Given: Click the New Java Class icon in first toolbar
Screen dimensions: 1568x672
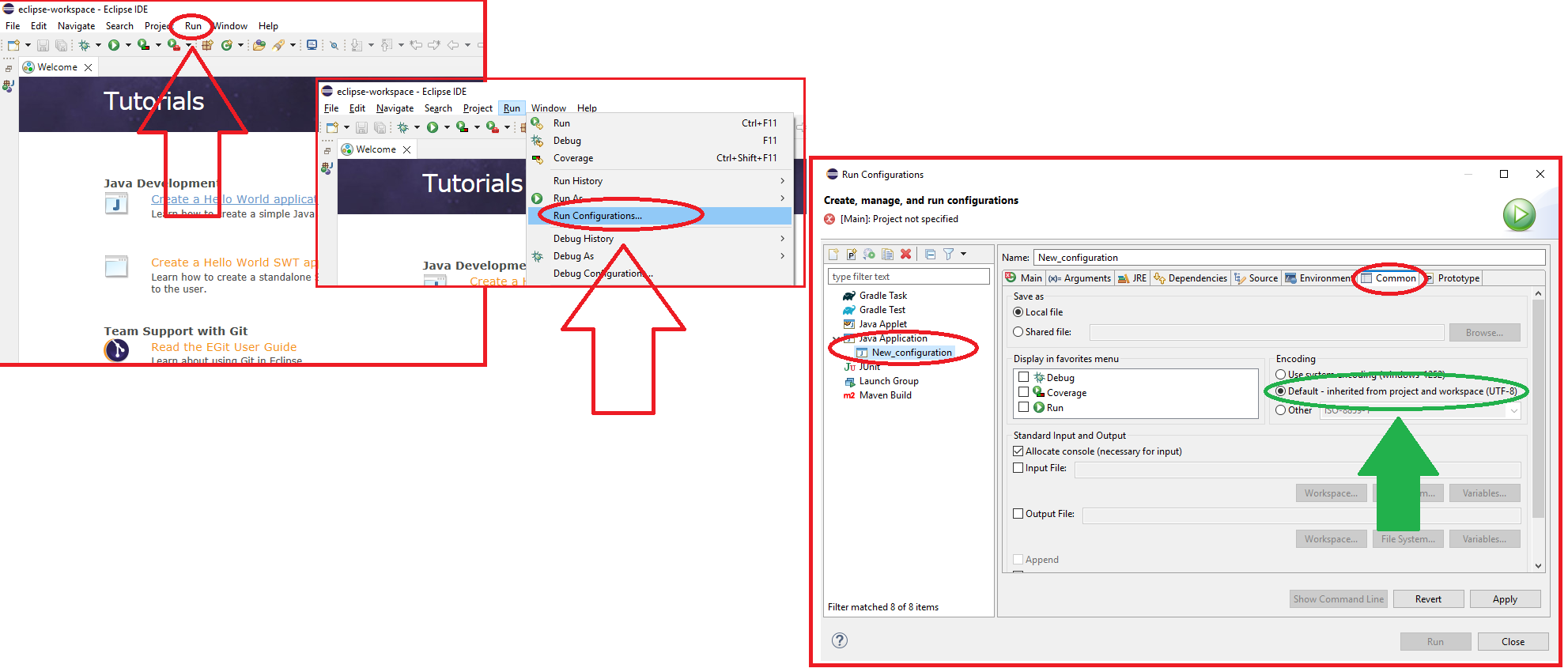Looking at the screenshot, I should click(x=227, y=45).
